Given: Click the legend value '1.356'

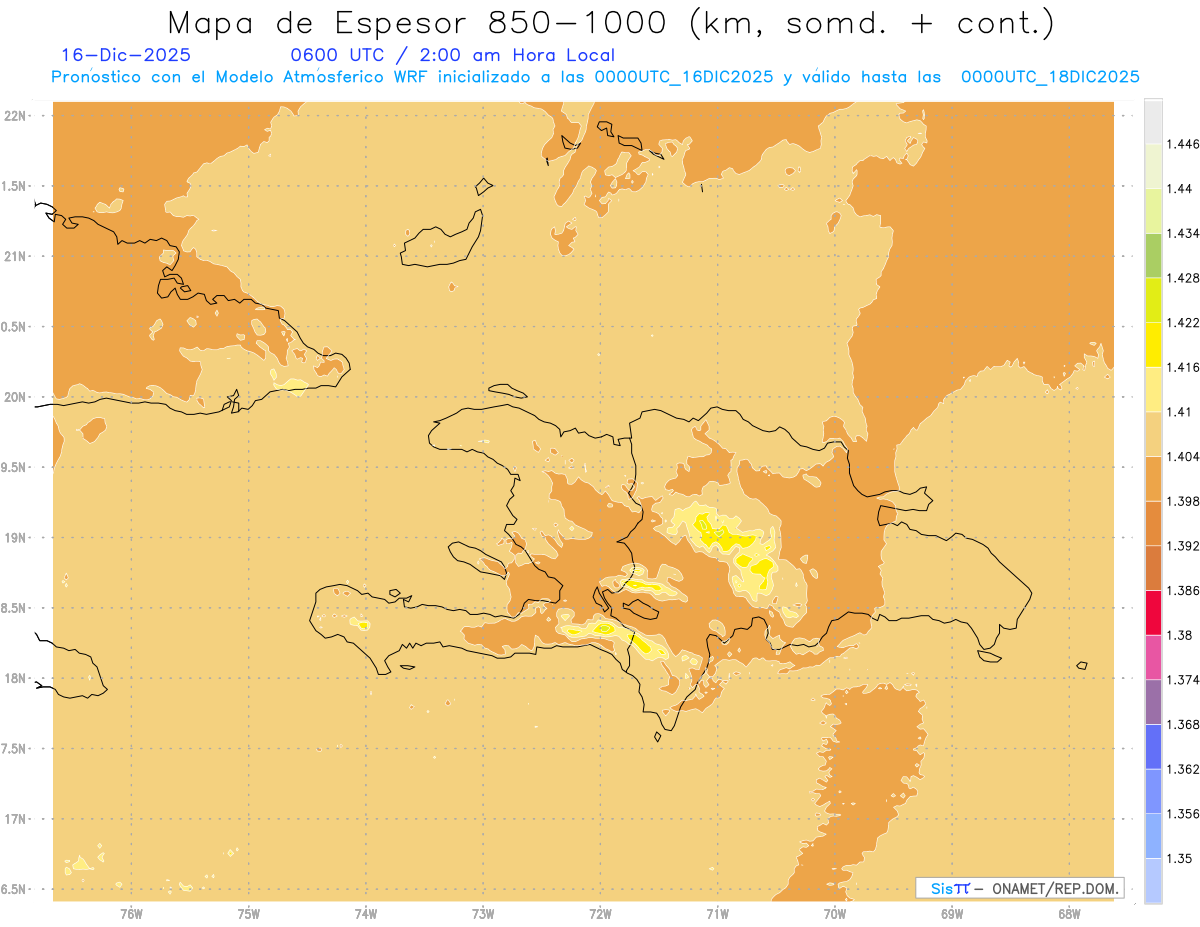Looking at the screenshot, I should coord(1185,814).
